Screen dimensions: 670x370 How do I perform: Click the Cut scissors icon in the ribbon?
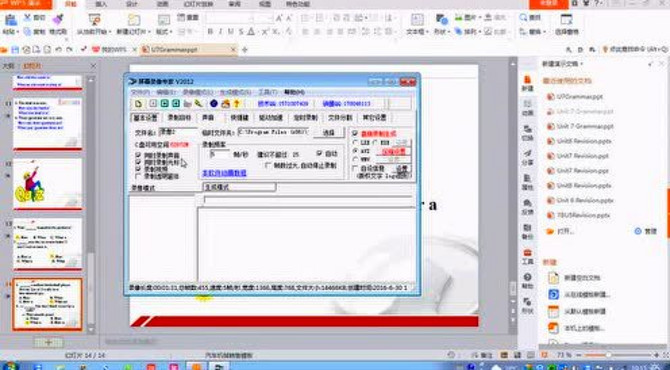pyautogui.click(x=28, y=18)
